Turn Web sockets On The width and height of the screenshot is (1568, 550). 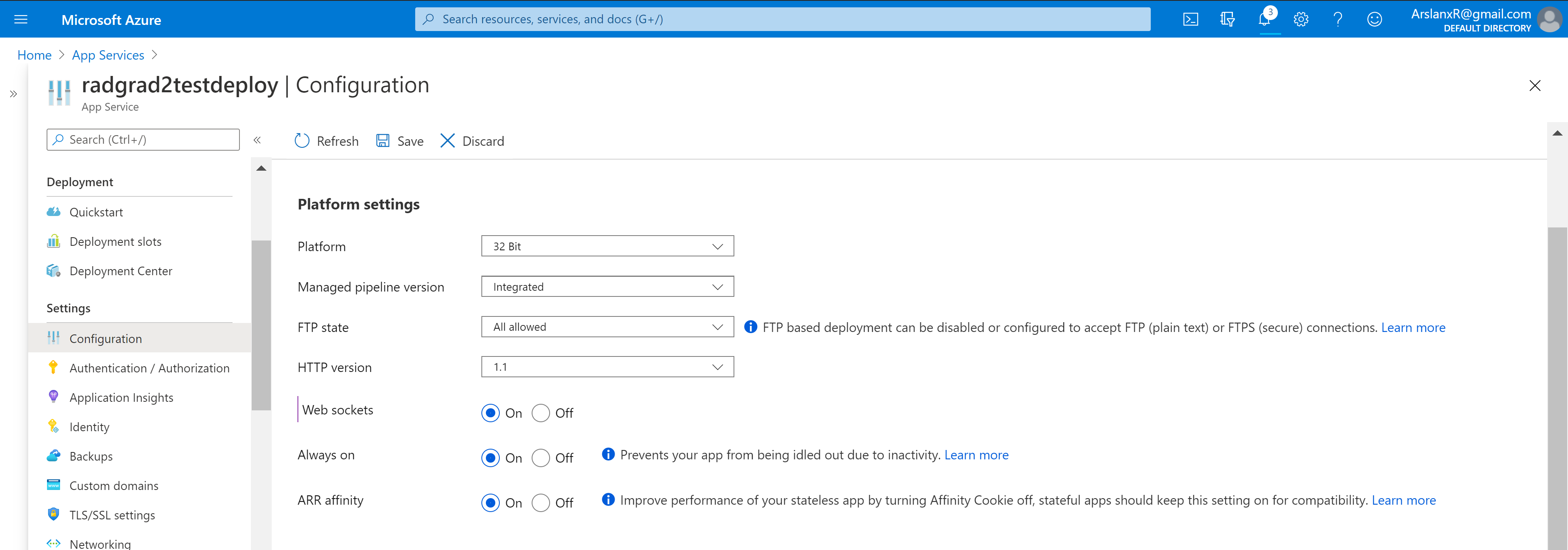coord(491,413)
